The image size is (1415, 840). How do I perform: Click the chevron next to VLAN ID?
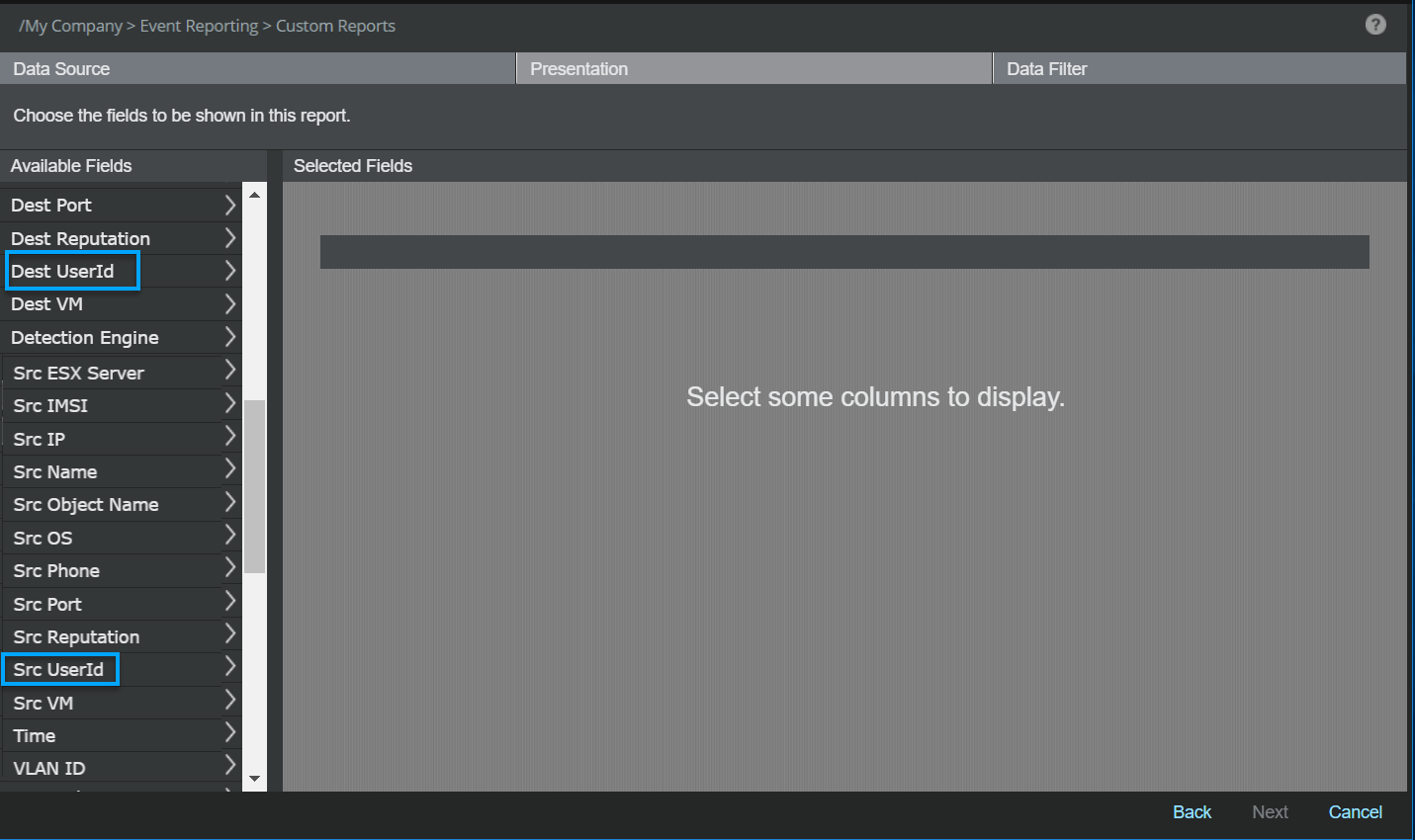tap(229, 766)
